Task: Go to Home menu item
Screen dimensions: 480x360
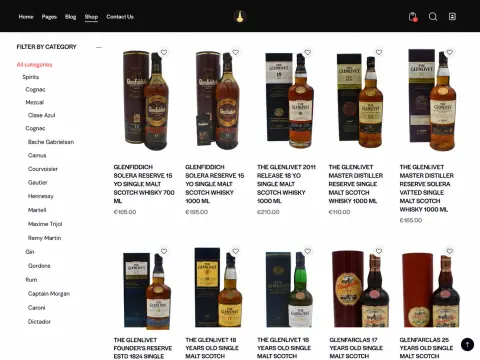Action: (26, 17)
